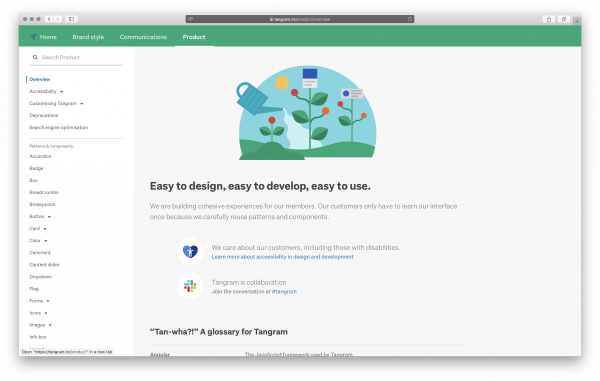Viewport: 600px width, 381px height.
Task: Open the Flag component page
Action: 34,289
